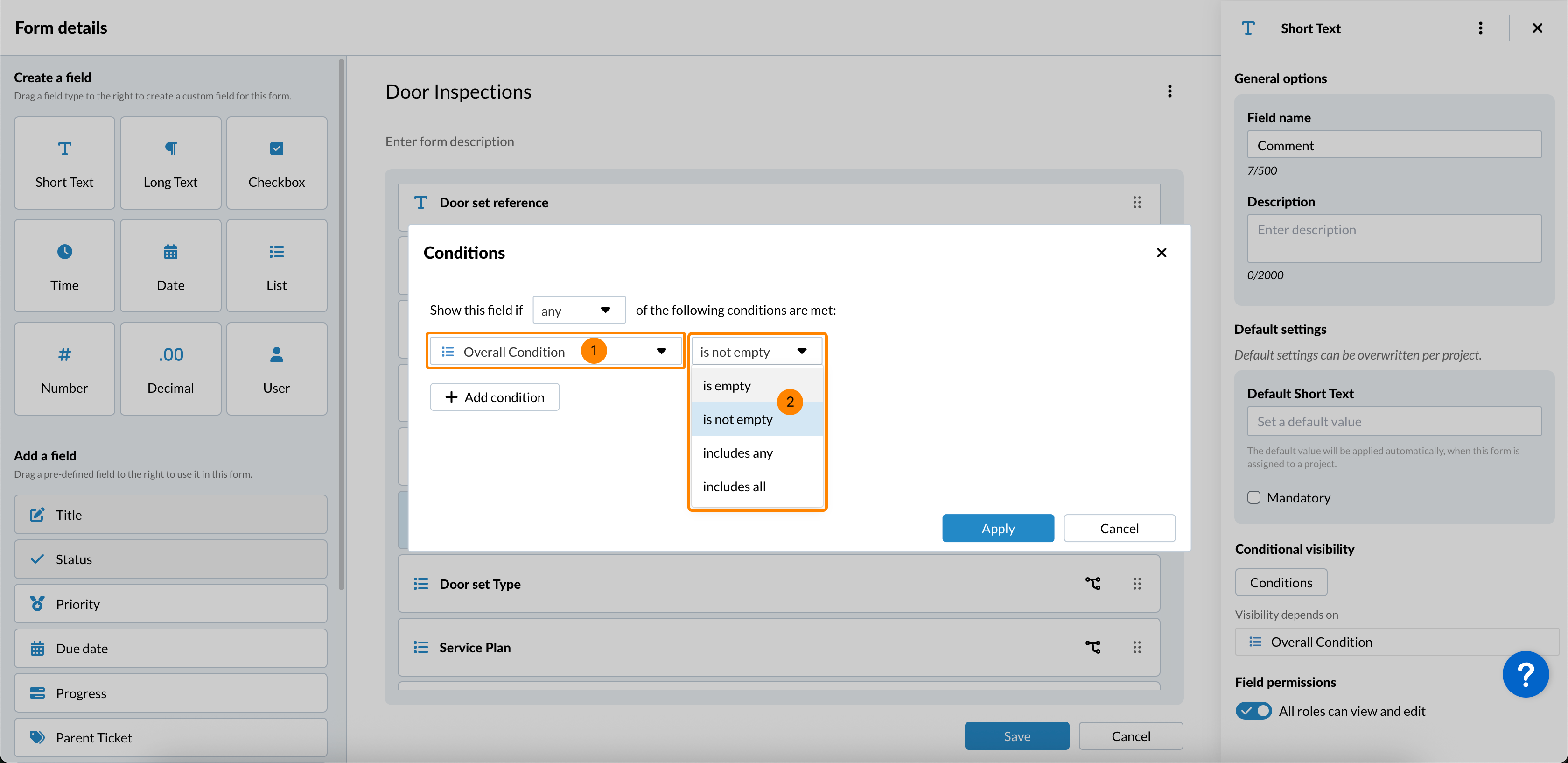Open the Door Inspections three-dot menu
The width and height of the screenshot is (1568, 763).
tap(1169, 92)
